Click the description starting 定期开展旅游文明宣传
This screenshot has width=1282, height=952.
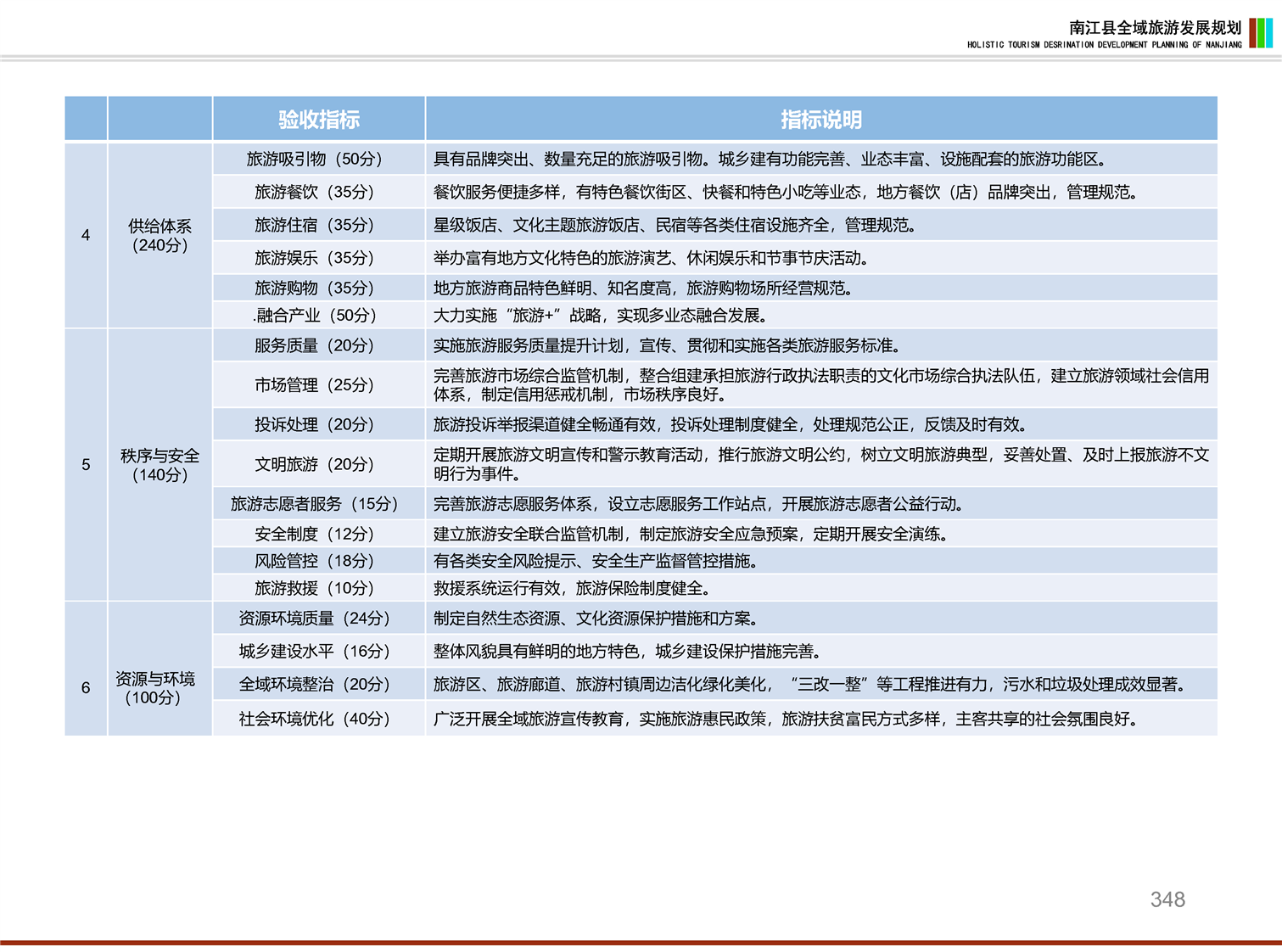point(821,464)
